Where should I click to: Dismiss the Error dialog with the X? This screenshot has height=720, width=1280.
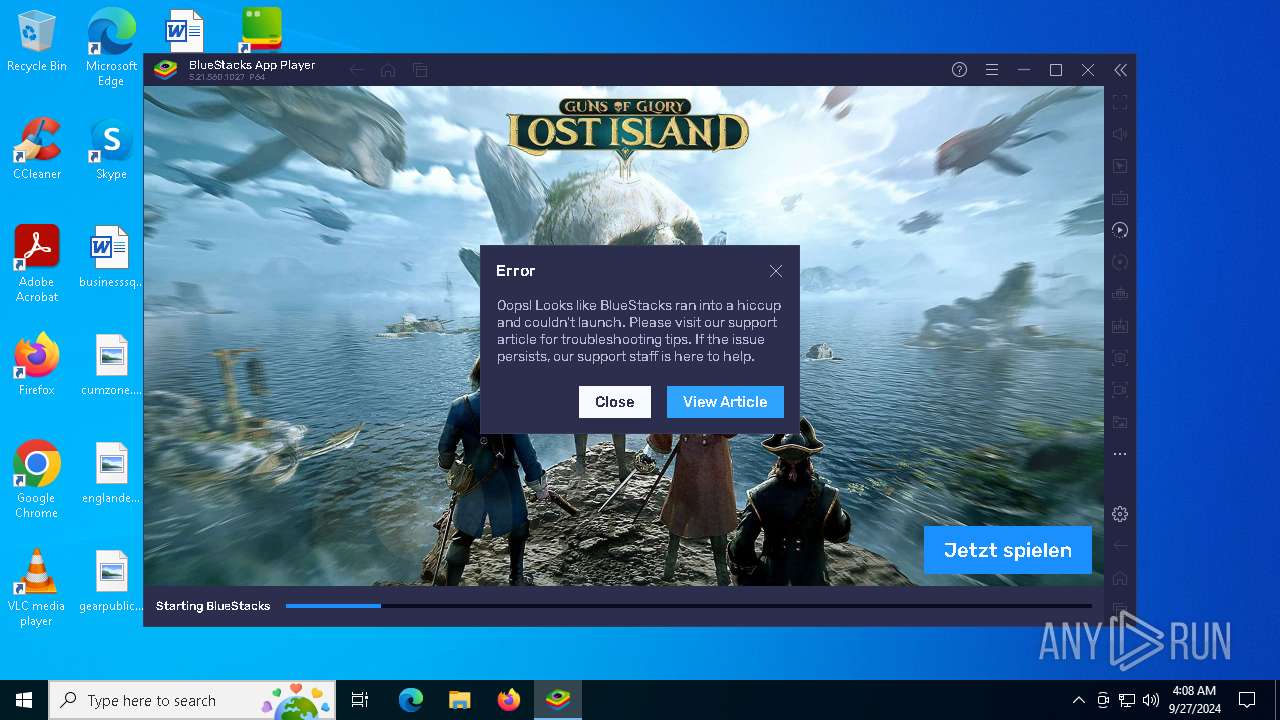click(776, 271)
